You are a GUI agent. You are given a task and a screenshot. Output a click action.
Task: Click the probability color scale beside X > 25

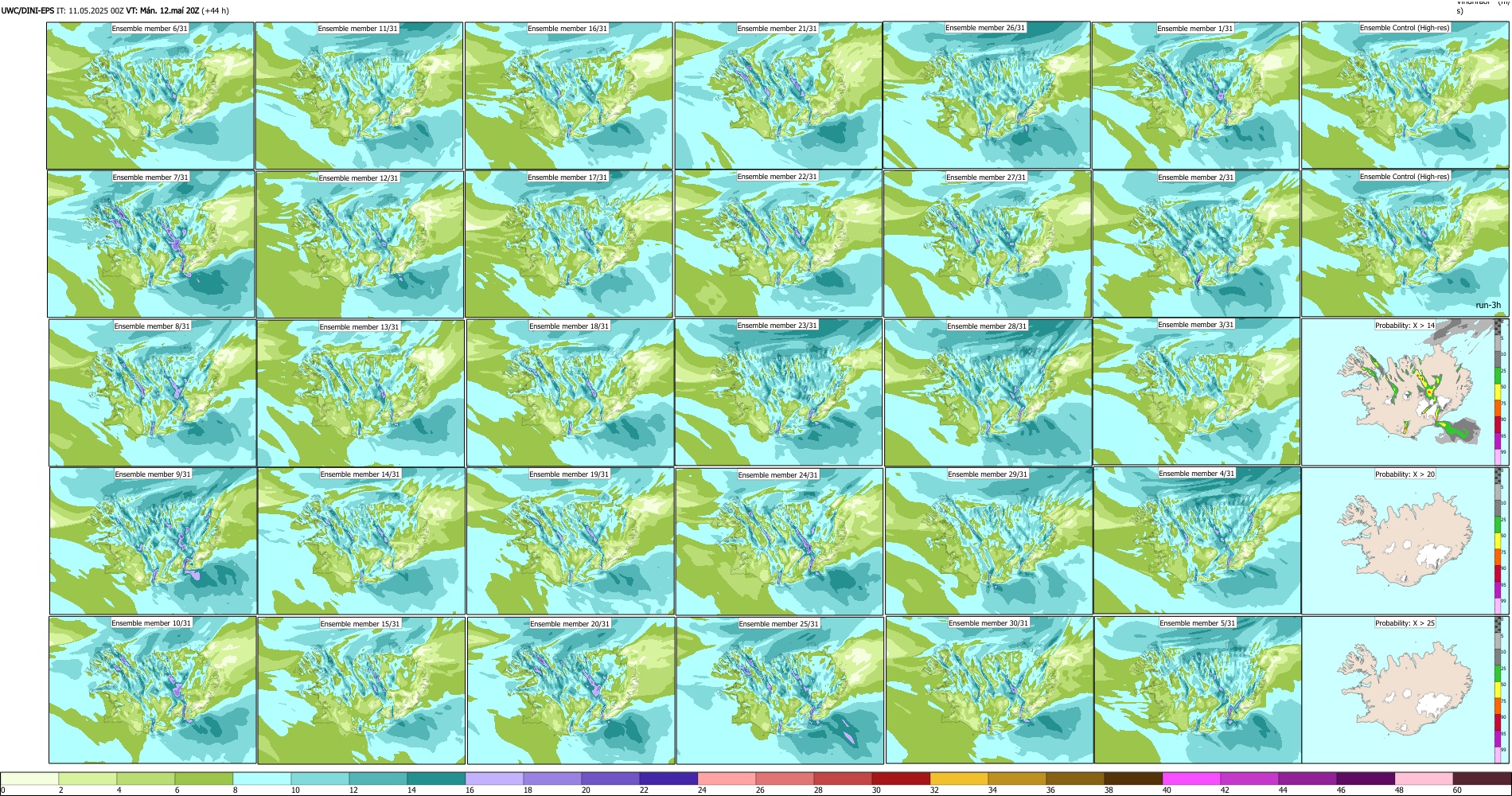coord(1498,690)
